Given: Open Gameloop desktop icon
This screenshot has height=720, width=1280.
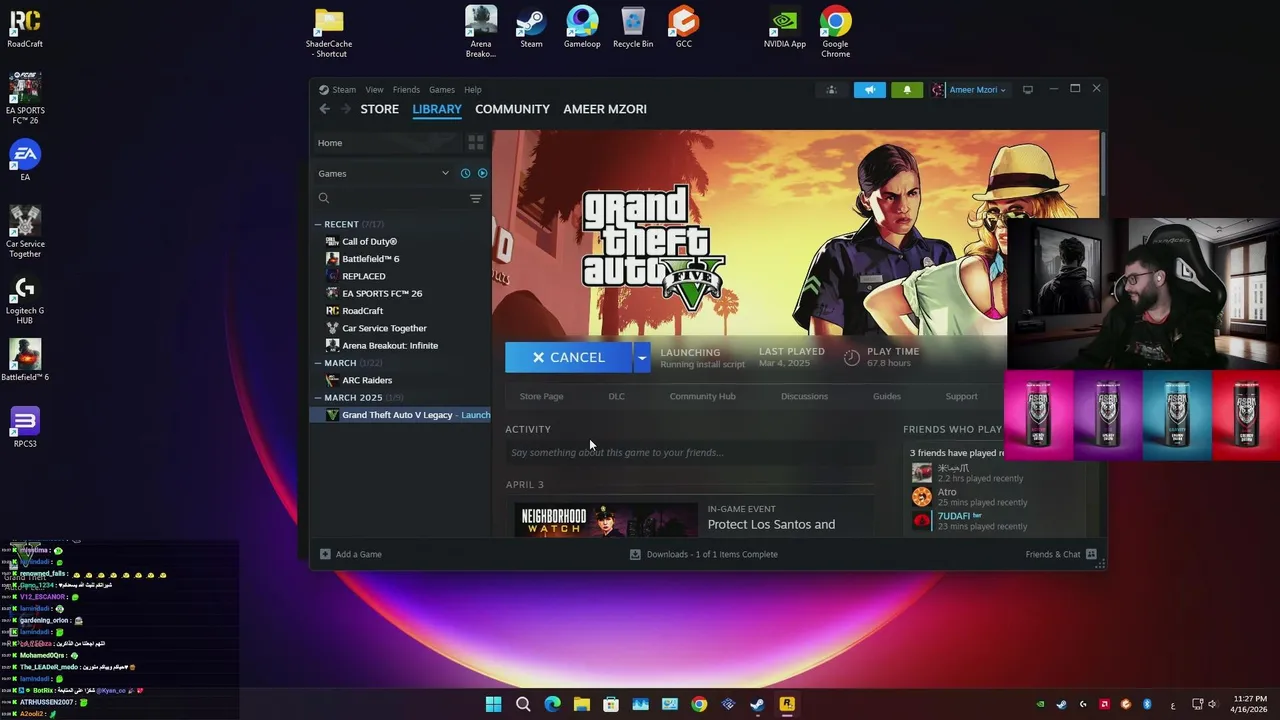Looking at the screenshot, I should (582, 27).
